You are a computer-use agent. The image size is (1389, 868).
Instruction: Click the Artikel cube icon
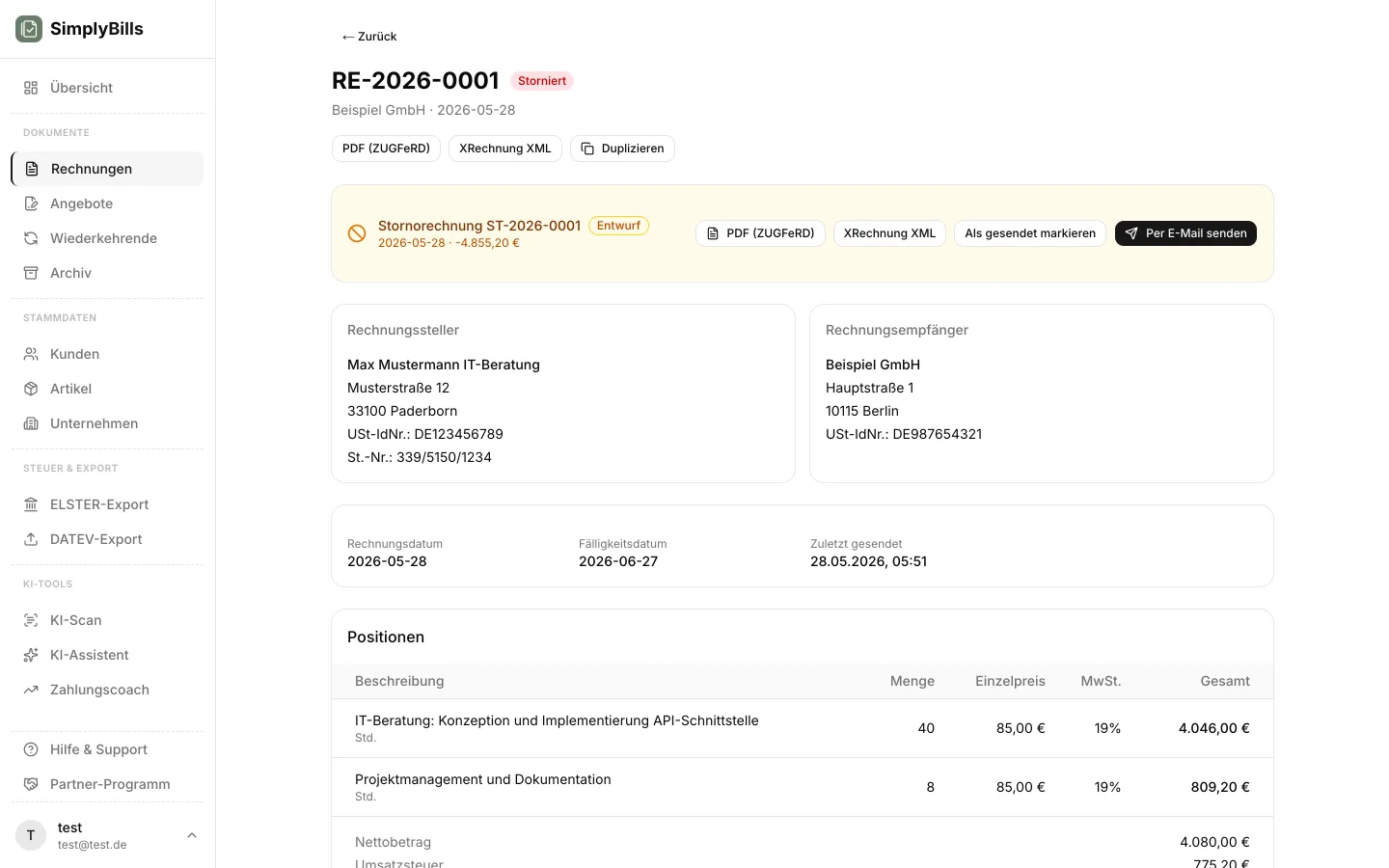coord(31,389)
